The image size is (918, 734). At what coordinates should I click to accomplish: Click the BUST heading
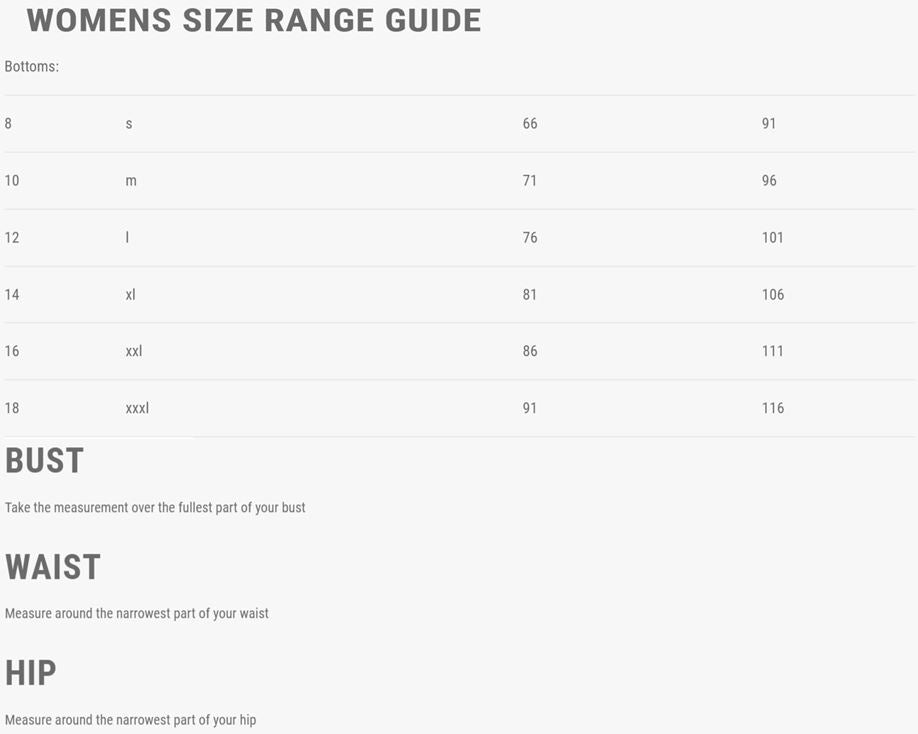[45, 461]
